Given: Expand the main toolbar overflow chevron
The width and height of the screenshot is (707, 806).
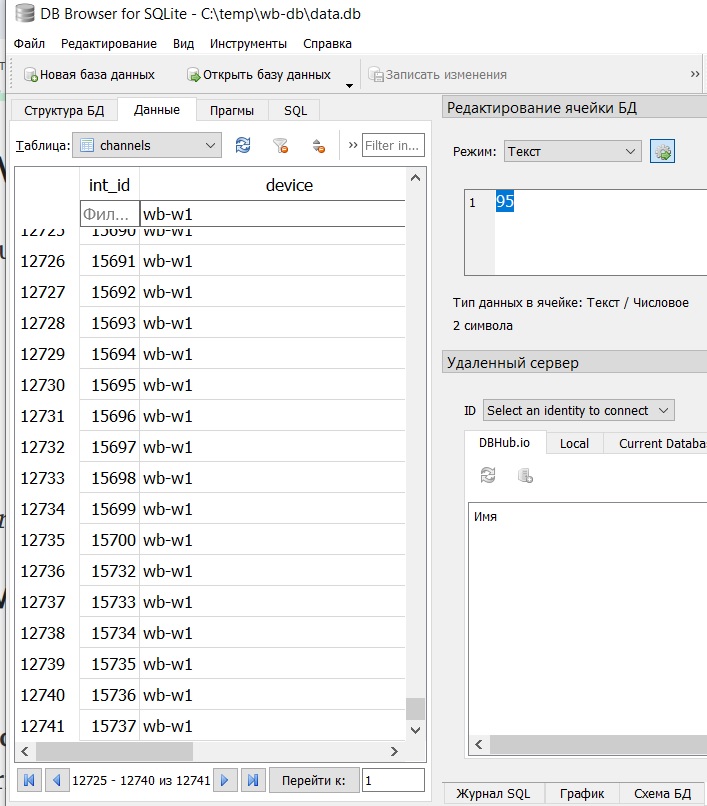Looking at the screenshot, I should tap(695, 74).
